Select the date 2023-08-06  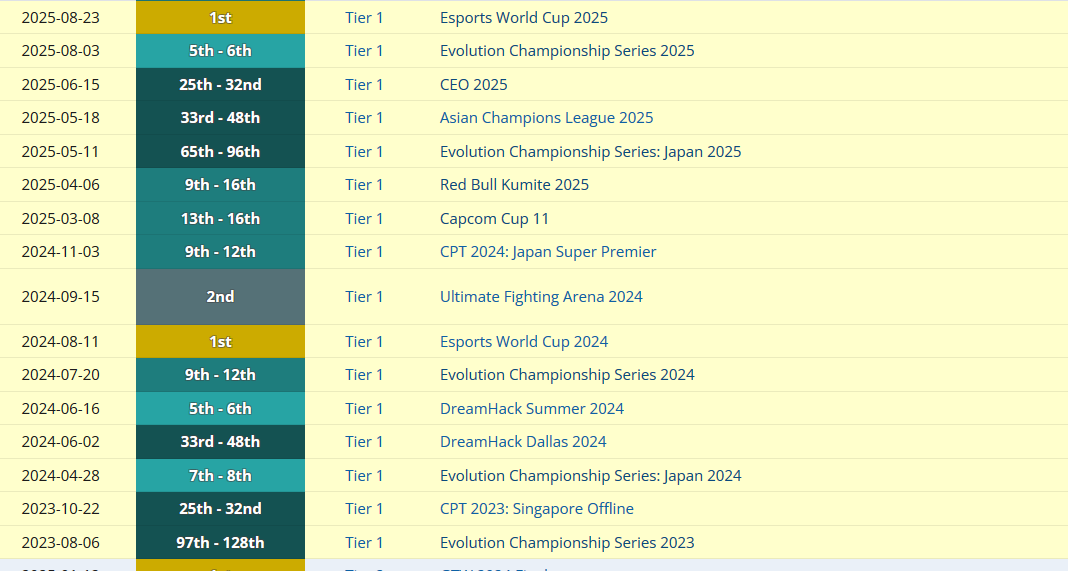click(61, 542)
